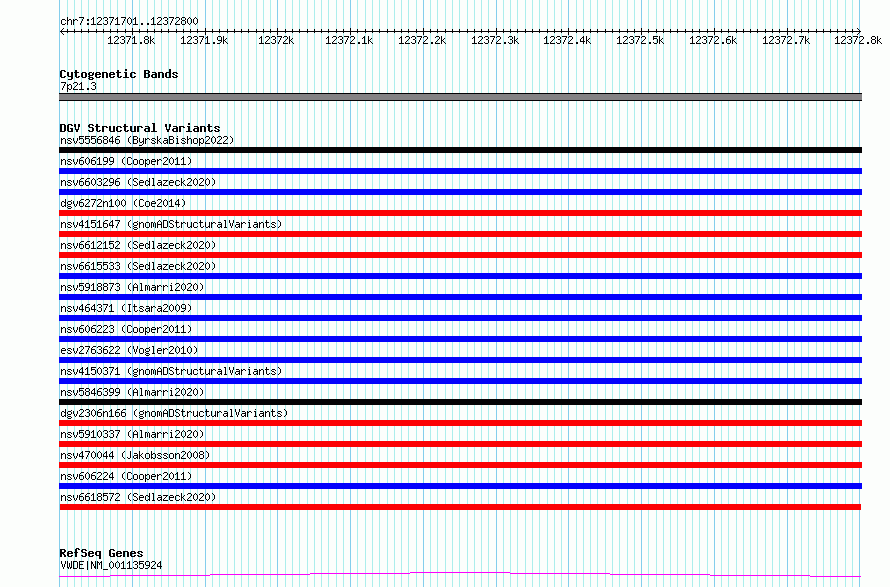Select the blue nsv4150371 variant bar
Screen dimensions: 890x587
pyautogui.click(x=460, y=381)
